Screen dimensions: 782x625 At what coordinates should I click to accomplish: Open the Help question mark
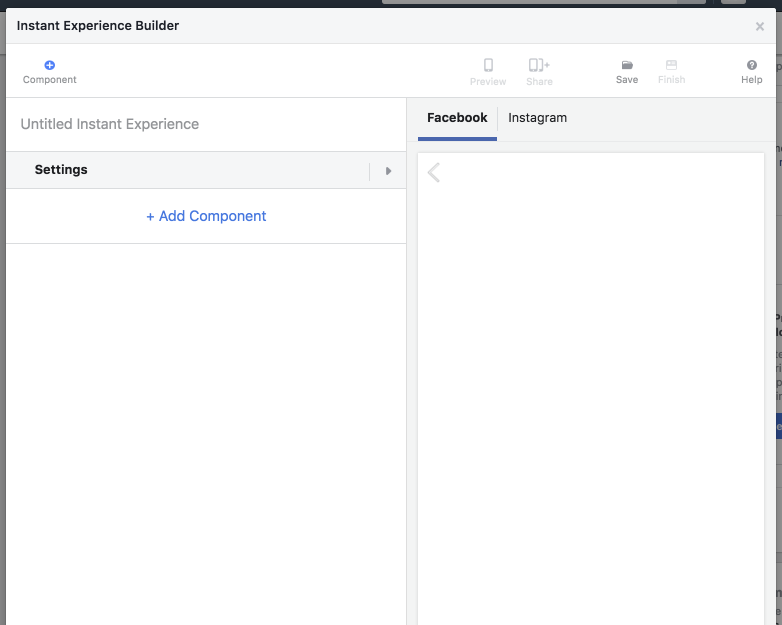click(752, 65)
